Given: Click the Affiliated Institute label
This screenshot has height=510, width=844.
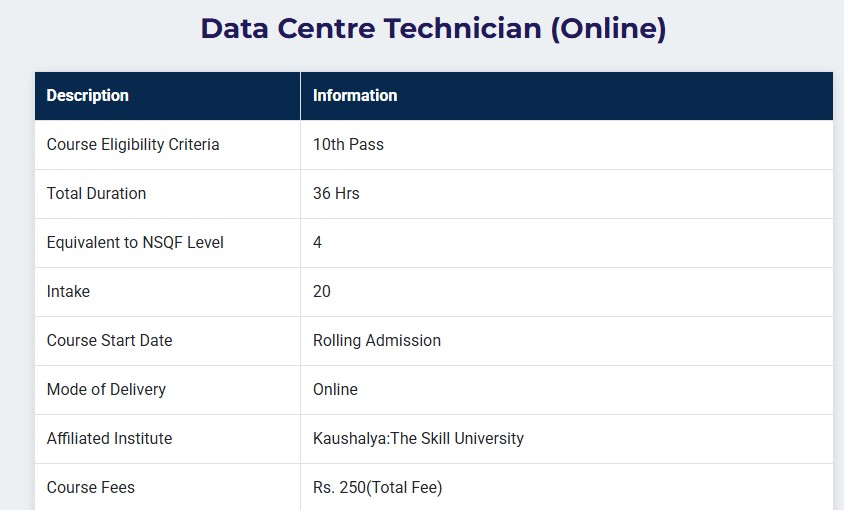Looking at the screenshot, I should [110, 438].
